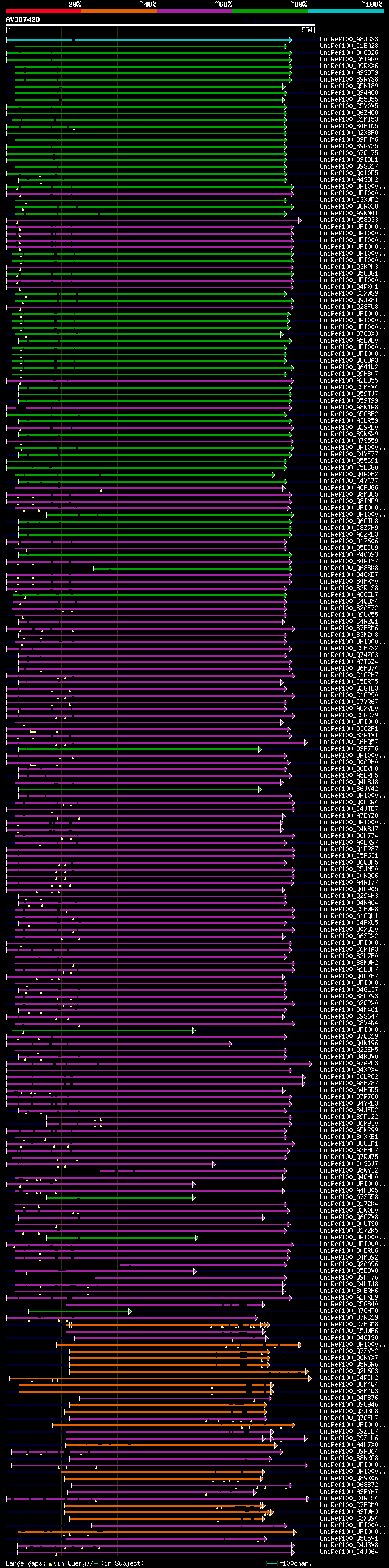Image resolution: width=389 pixels, height=1568 pixels.
Task: Select the label UniRef100_C1MI53
Action: point(349,120)
